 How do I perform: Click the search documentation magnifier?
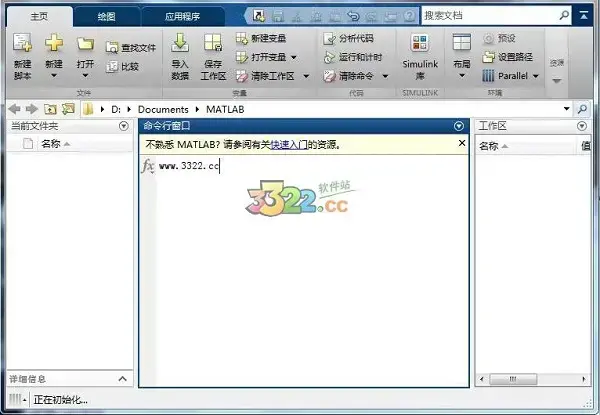pyautogui.click(x=564, y=15)
